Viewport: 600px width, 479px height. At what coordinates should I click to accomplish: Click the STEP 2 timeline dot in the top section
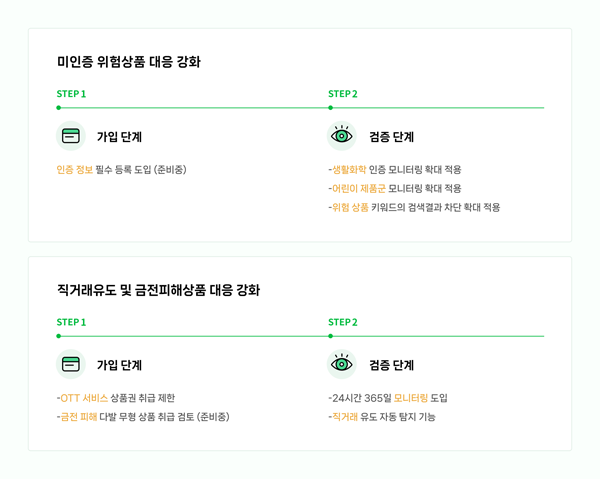pos(331,108)
